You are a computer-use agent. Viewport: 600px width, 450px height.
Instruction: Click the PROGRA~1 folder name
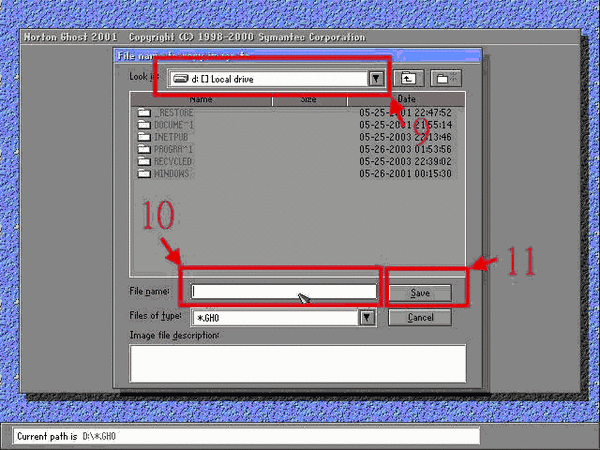coord(173,149)
